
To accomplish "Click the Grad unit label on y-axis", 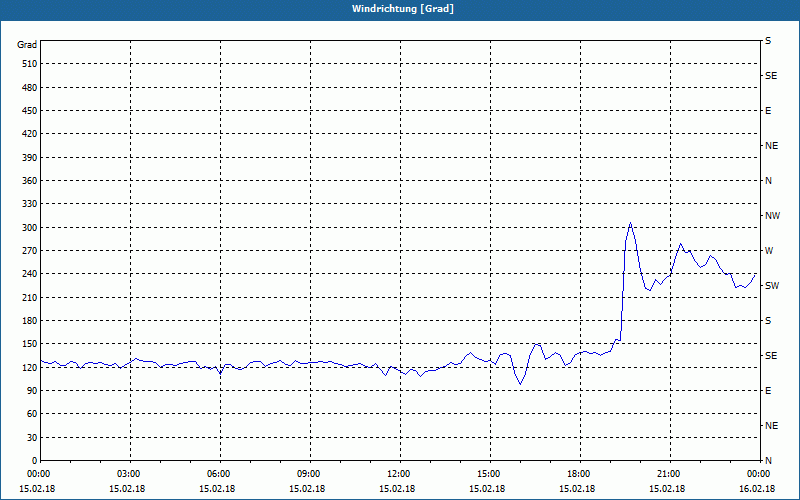I will pos(27,45).
